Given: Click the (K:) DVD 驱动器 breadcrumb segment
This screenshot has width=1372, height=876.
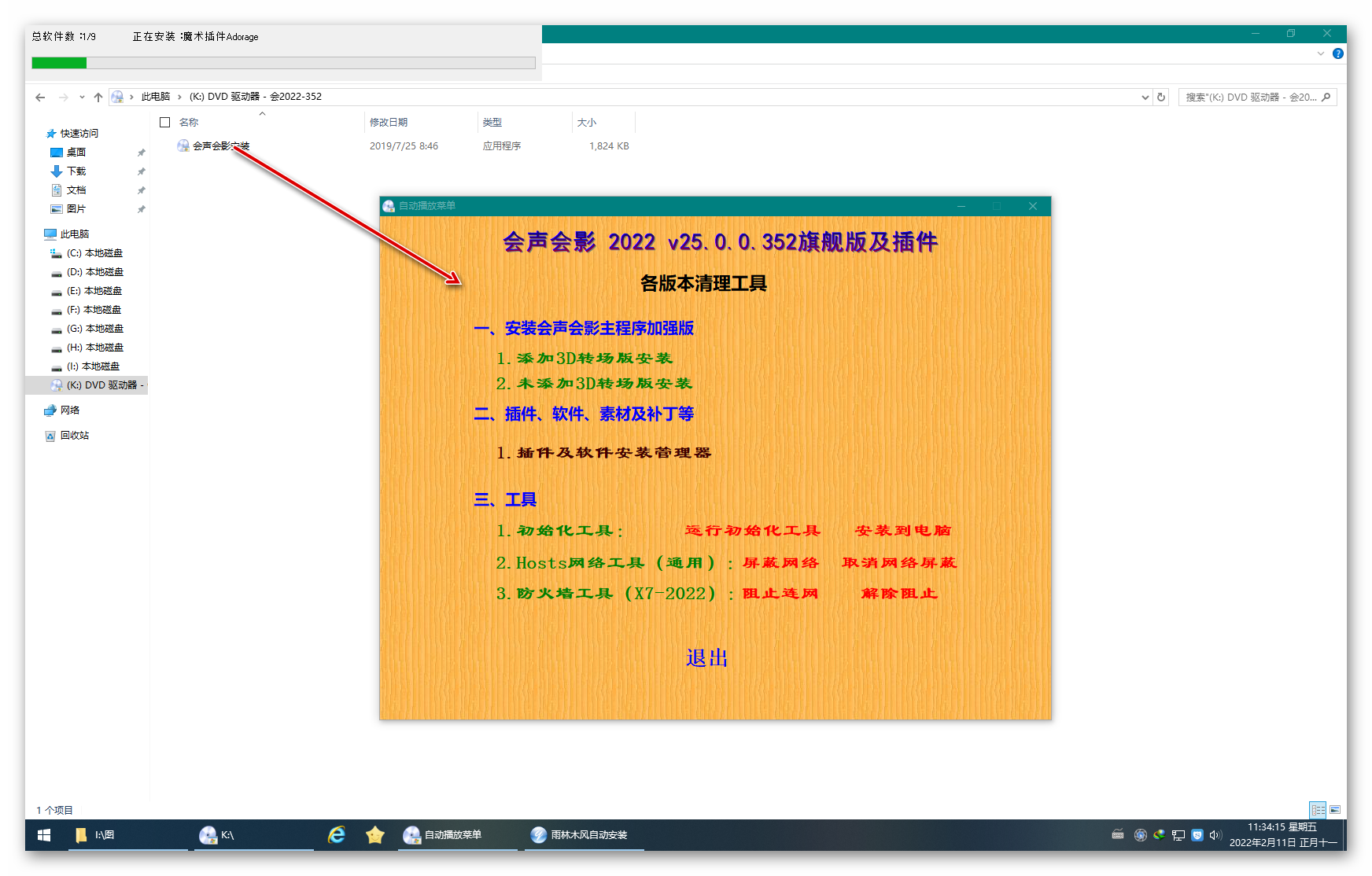Looking at the screenshot, I should (256, 97).
